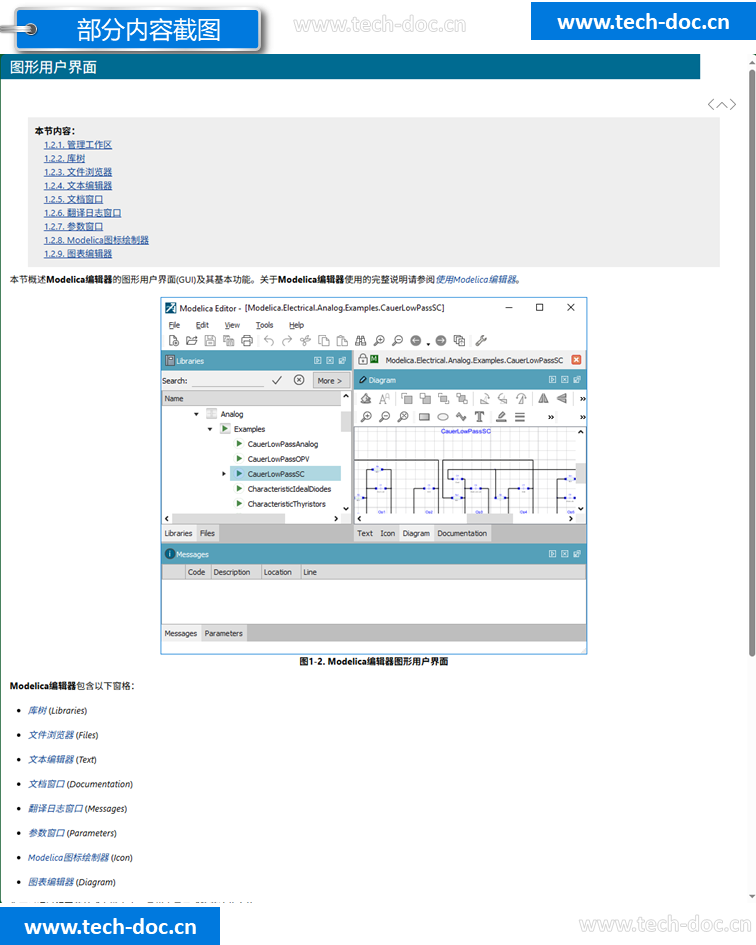Open the View menu

click(232, 325)
